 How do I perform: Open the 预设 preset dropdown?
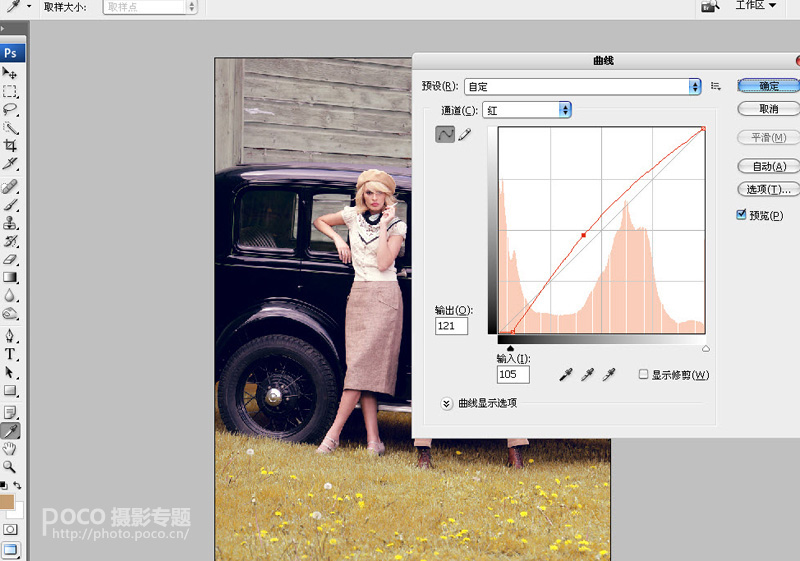[x=583, y=87]
